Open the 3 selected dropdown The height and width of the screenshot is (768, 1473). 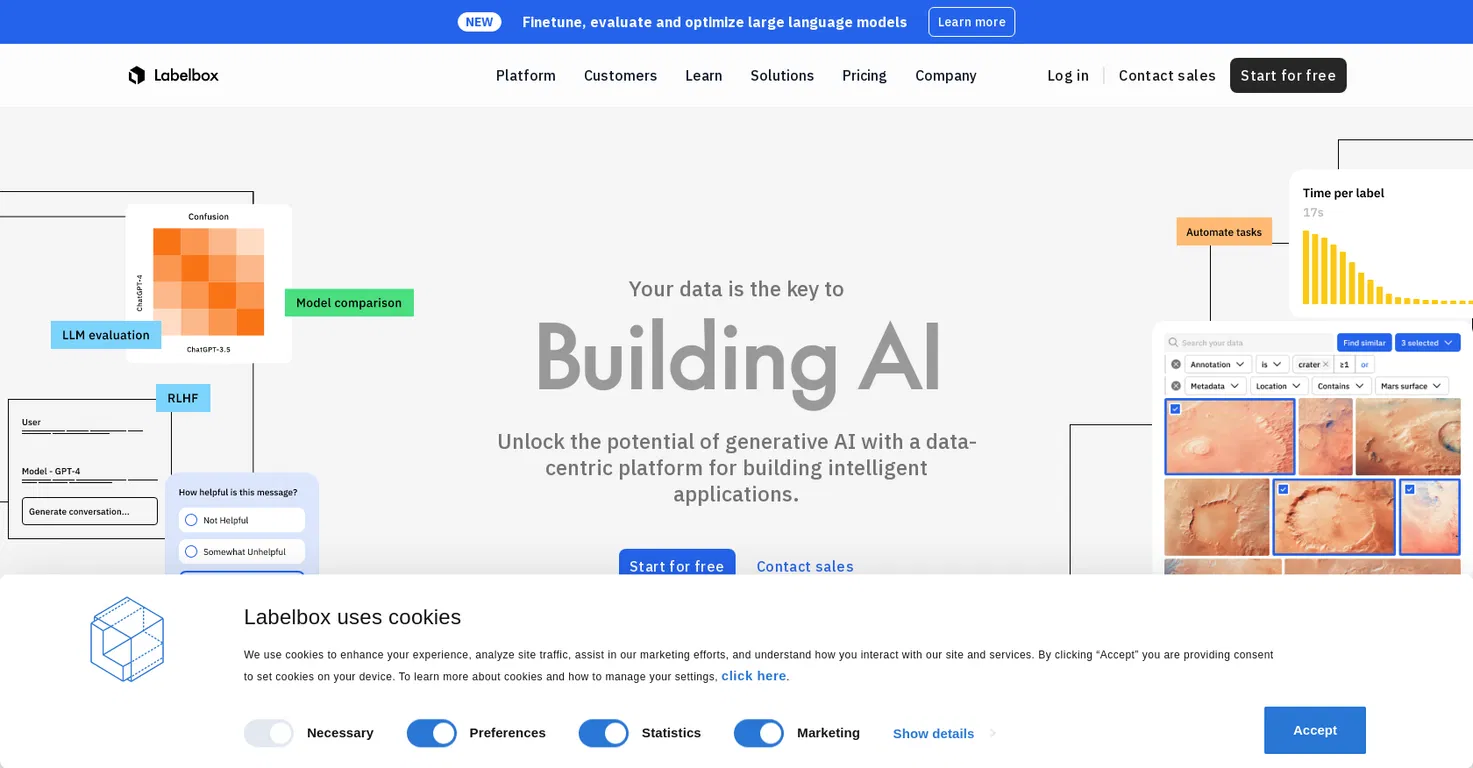[1428, 343]
